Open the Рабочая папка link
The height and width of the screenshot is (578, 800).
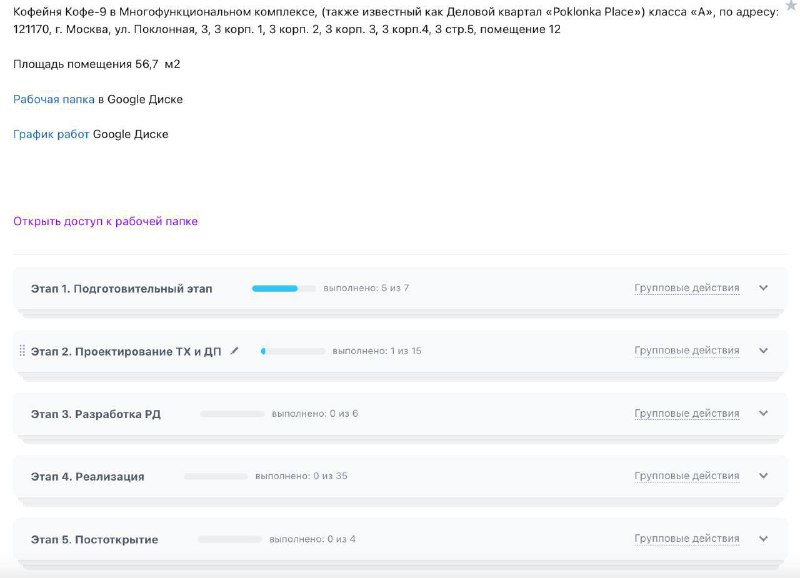(54, 99)
